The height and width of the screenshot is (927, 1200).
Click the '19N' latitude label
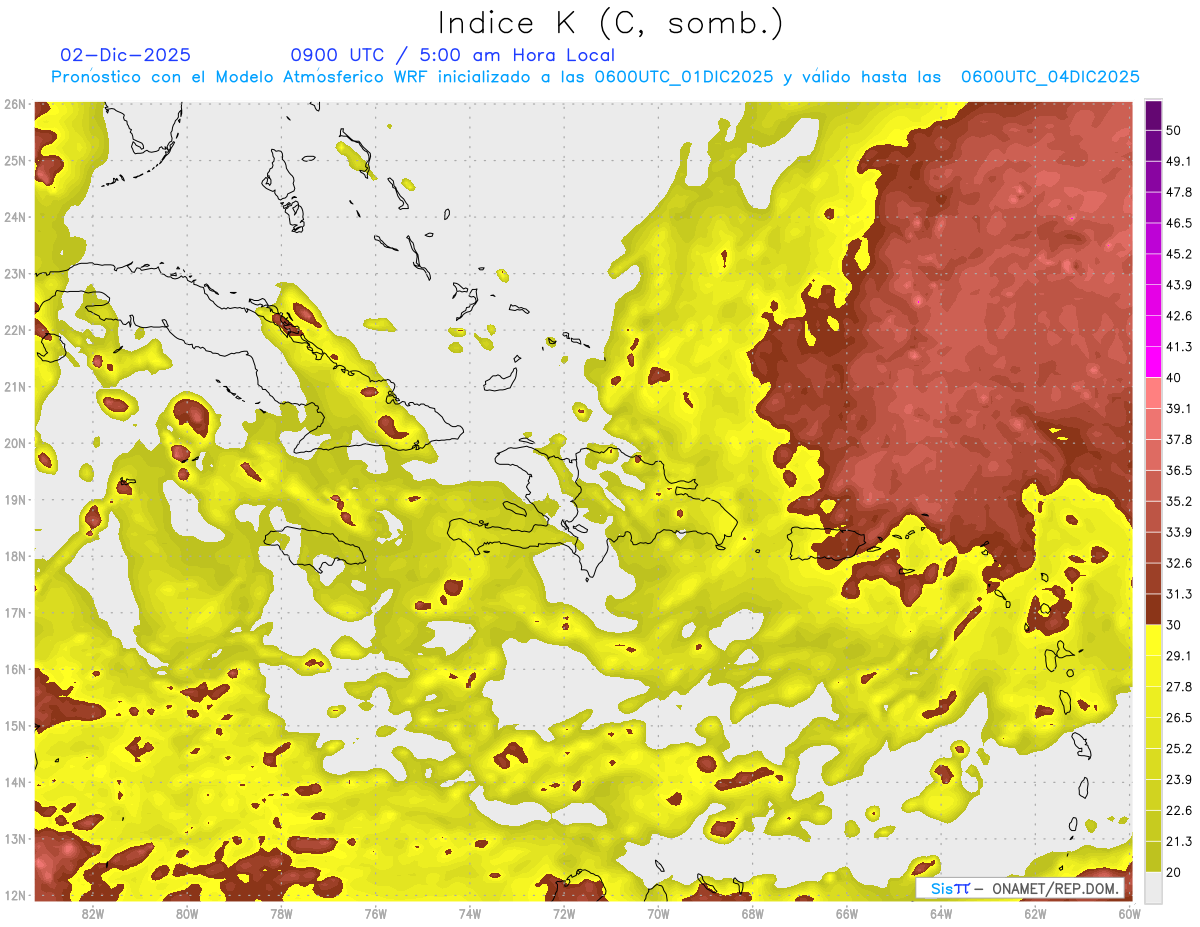[15, 499]
